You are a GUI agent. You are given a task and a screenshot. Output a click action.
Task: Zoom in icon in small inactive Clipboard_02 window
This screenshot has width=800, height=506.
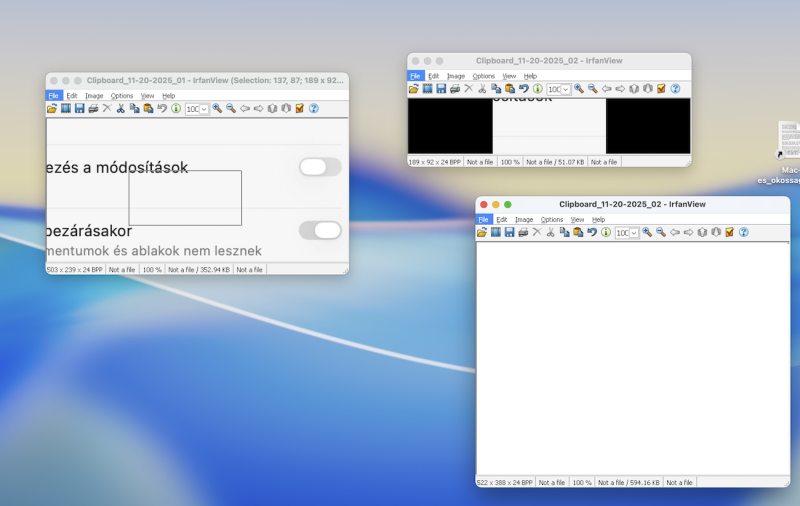(579, 89)
